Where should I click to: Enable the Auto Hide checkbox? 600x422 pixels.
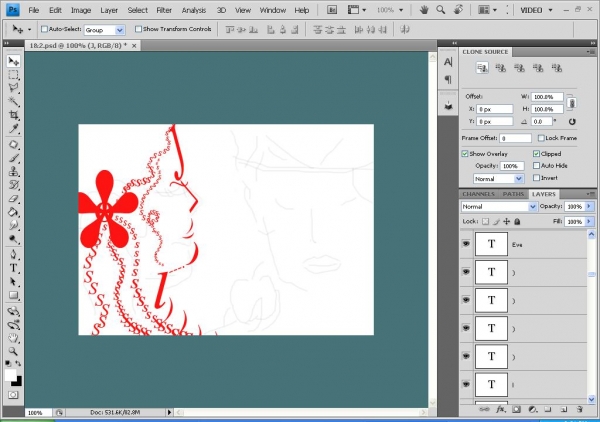(x=536, y=166)
